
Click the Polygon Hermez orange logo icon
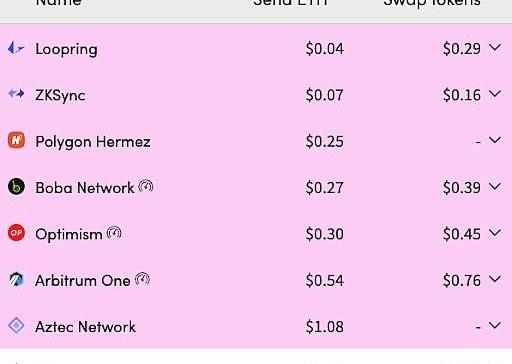(x=16, y=140)
